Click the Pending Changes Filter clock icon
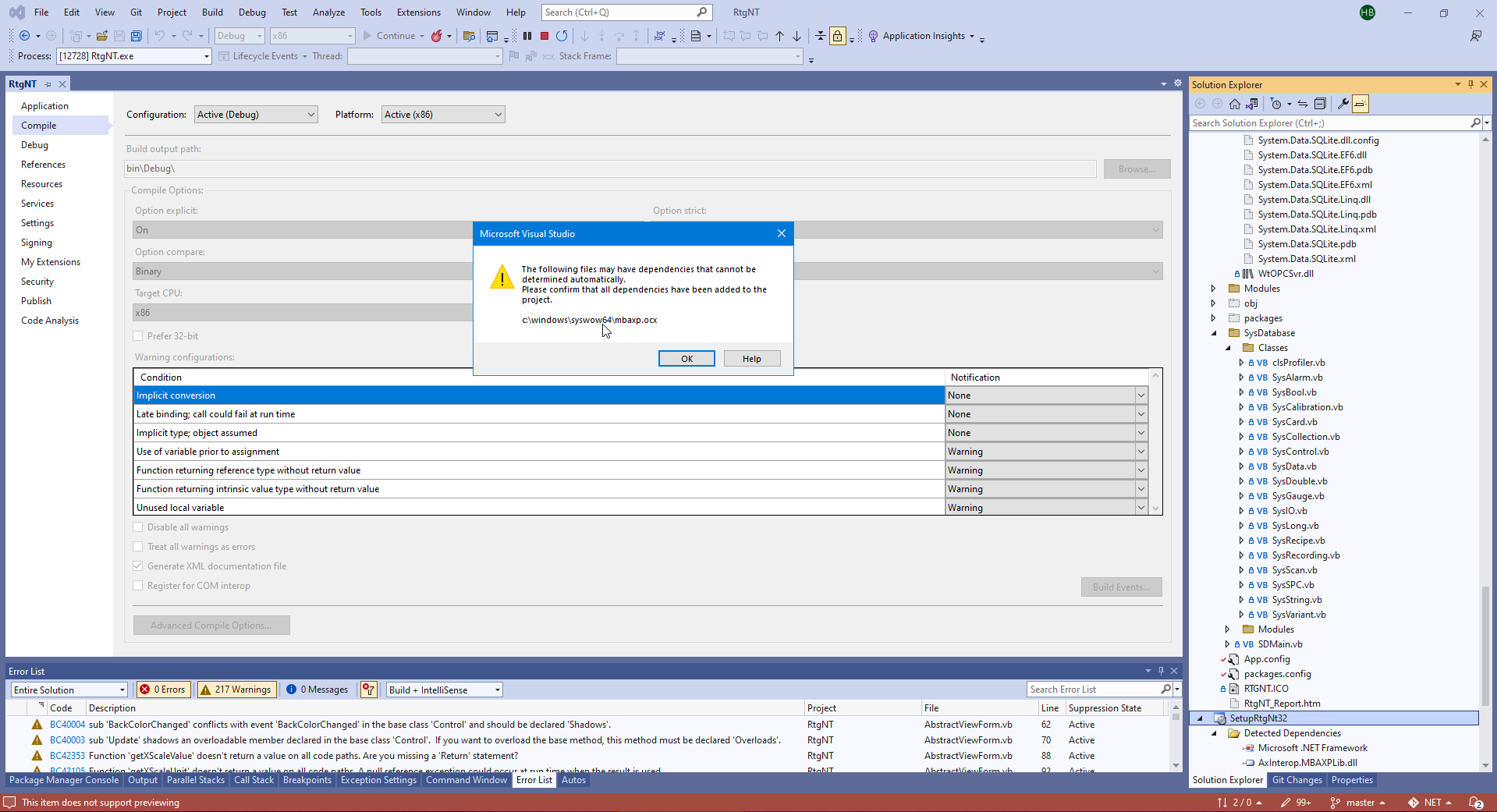Screen dimensions: 1497x812 (1276, 104)
